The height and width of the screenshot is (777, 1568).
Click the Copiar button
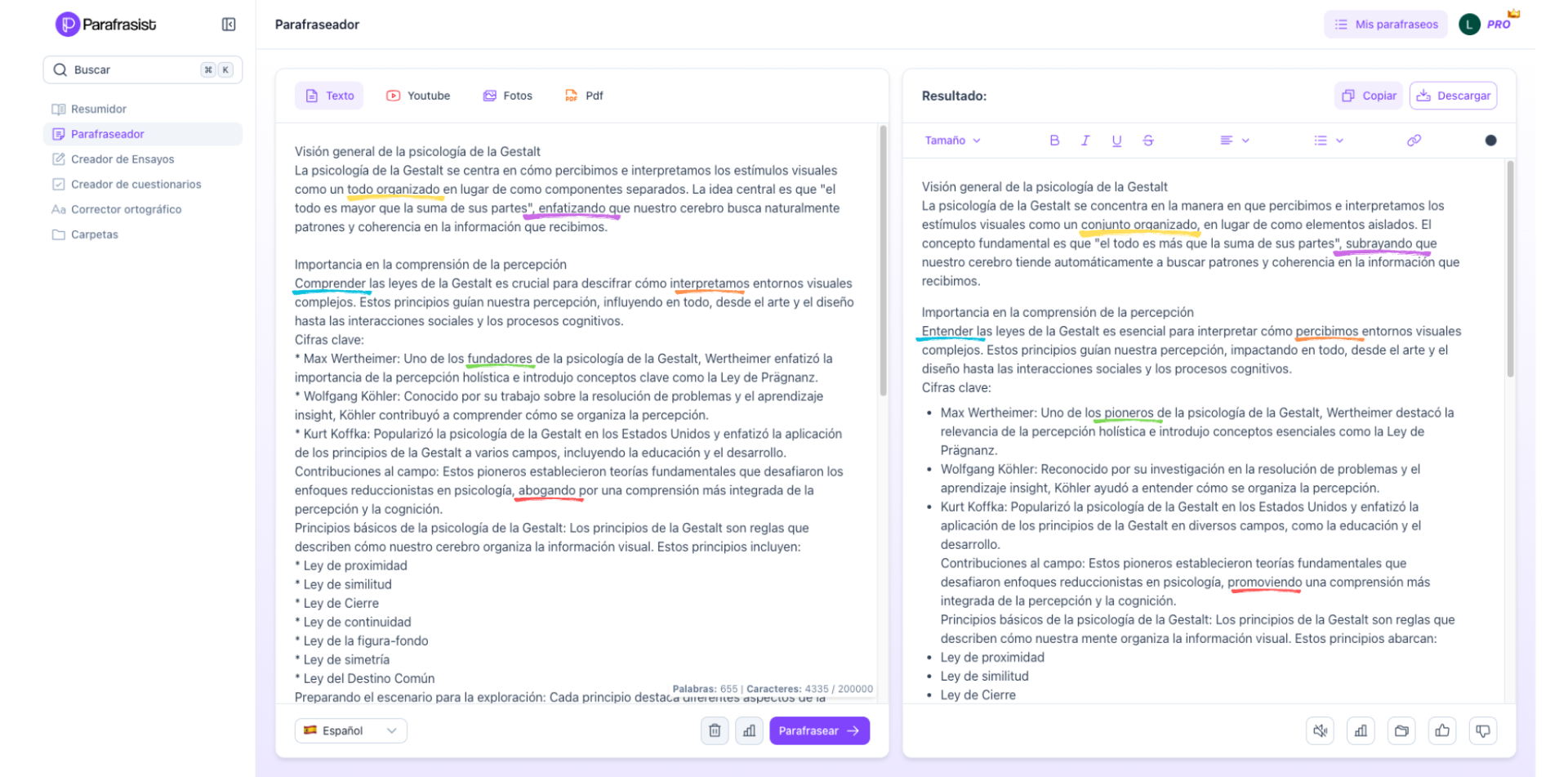[1369, 96]
